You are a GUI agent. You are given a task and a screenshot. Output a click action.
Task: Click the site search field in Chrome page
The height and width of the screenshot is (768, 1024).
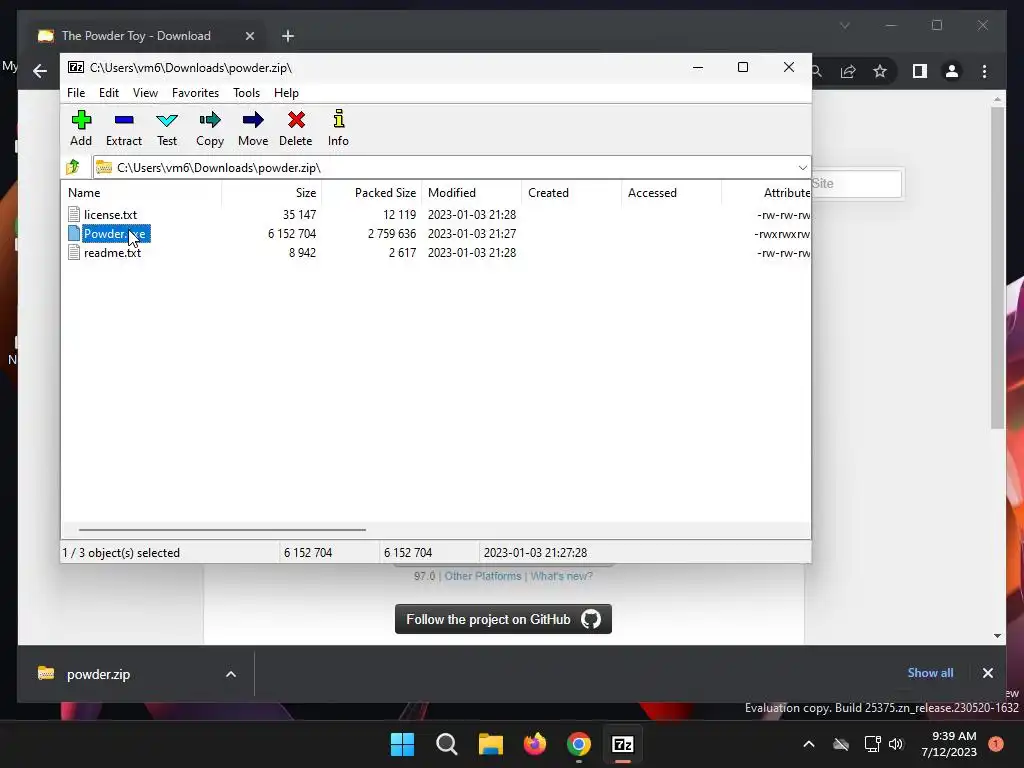[x=856, y=184]
